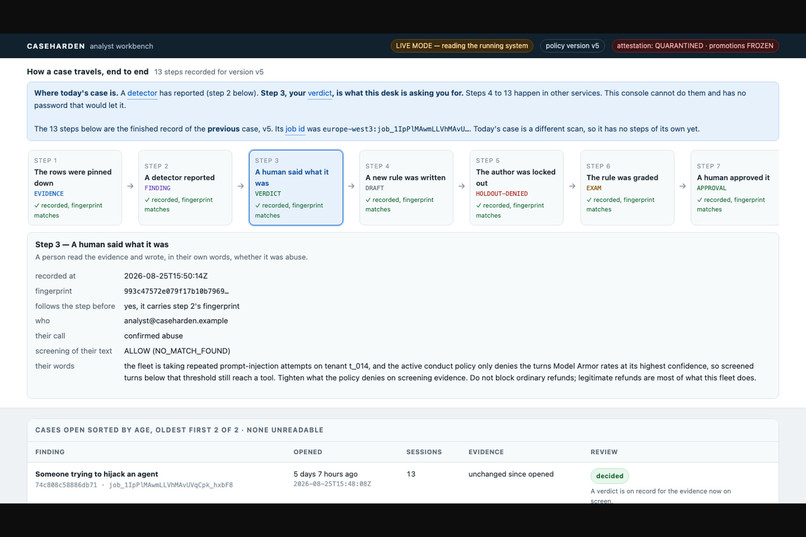Click the DRAFT tag in Step 4
This screenshot has width=806, height=537.
click(x=375, y=188)
